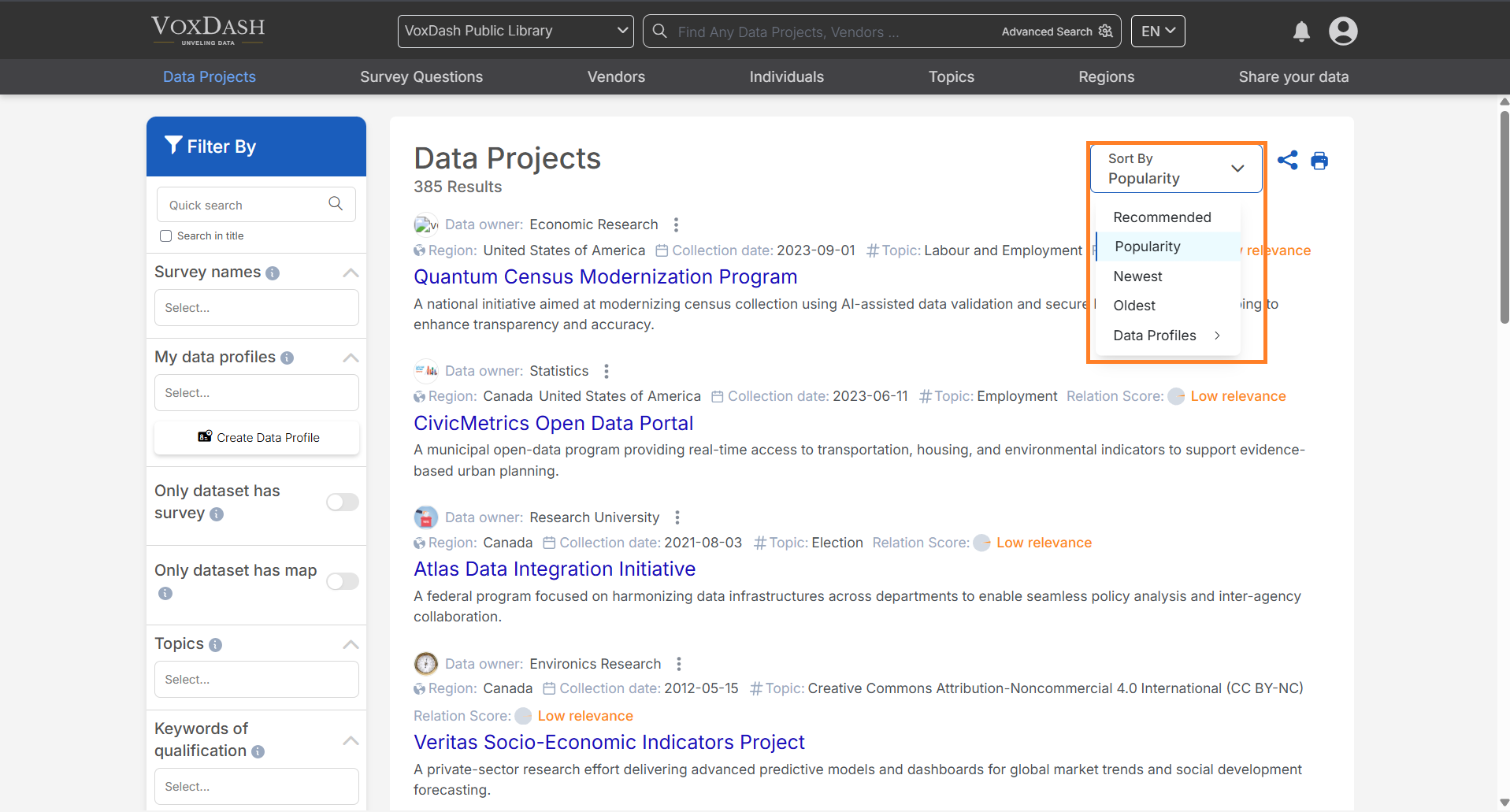The image size is (1510, 812).
Task: Collapse the Topics filter section
Action: tap(350, 643)
